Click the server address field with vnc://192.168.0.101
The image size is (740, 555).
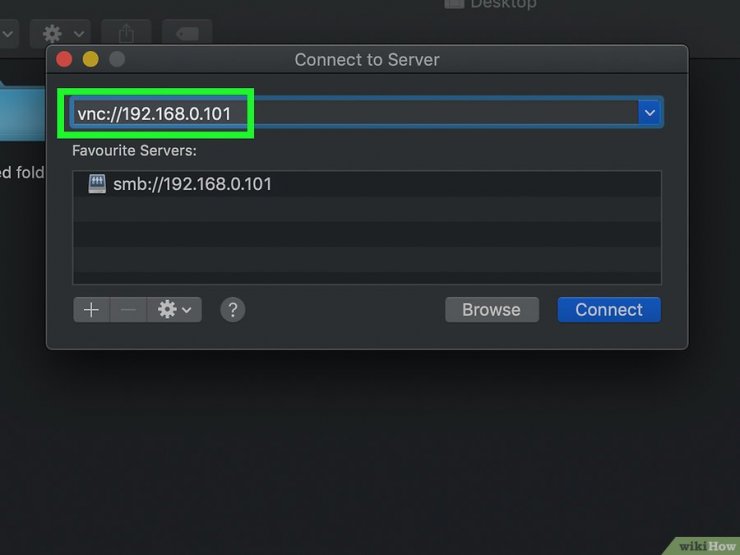tap(350, 113)
